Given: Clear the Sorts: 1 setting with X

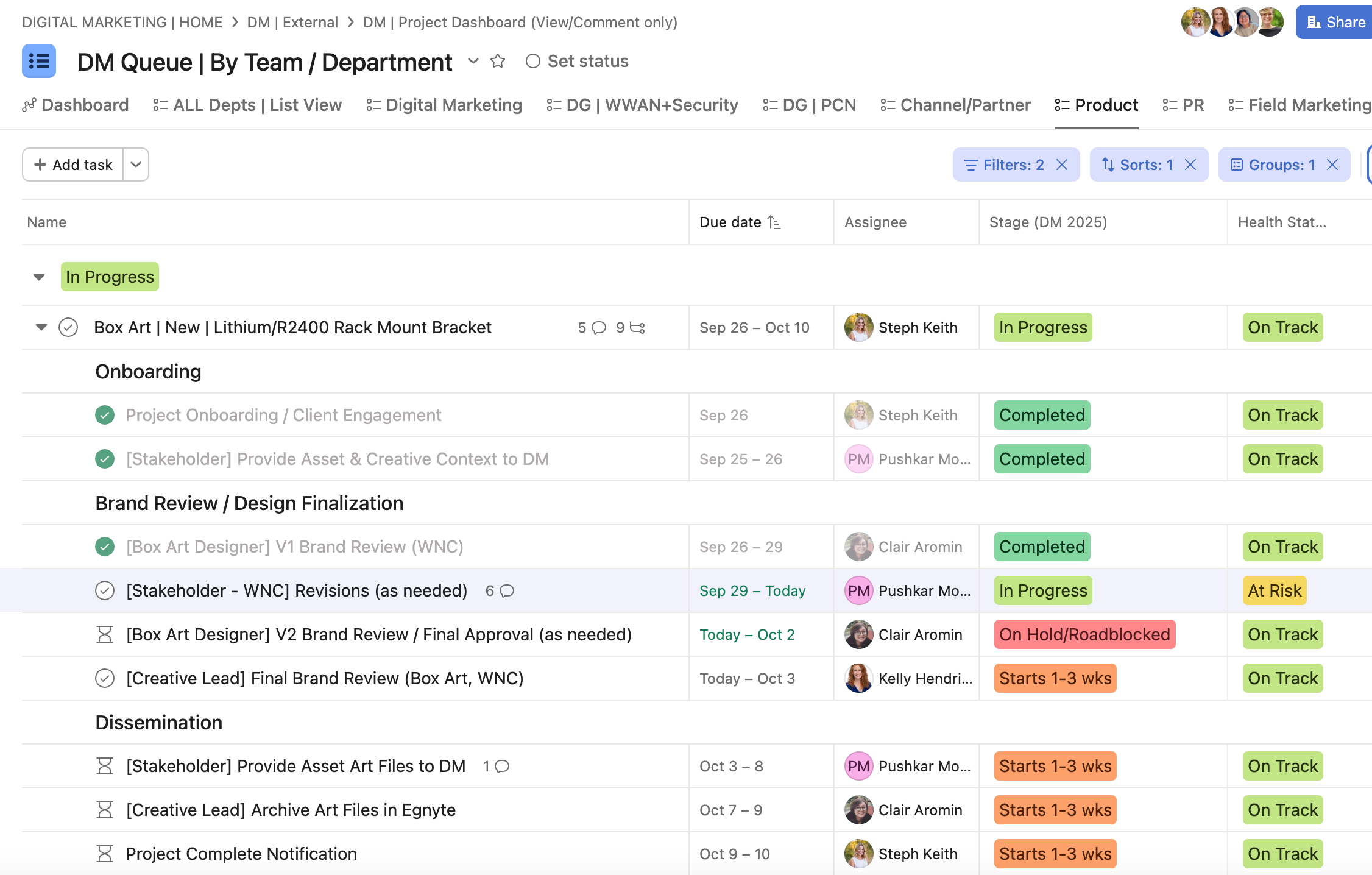Looking at the screenshot, I should click(1190, 165).
